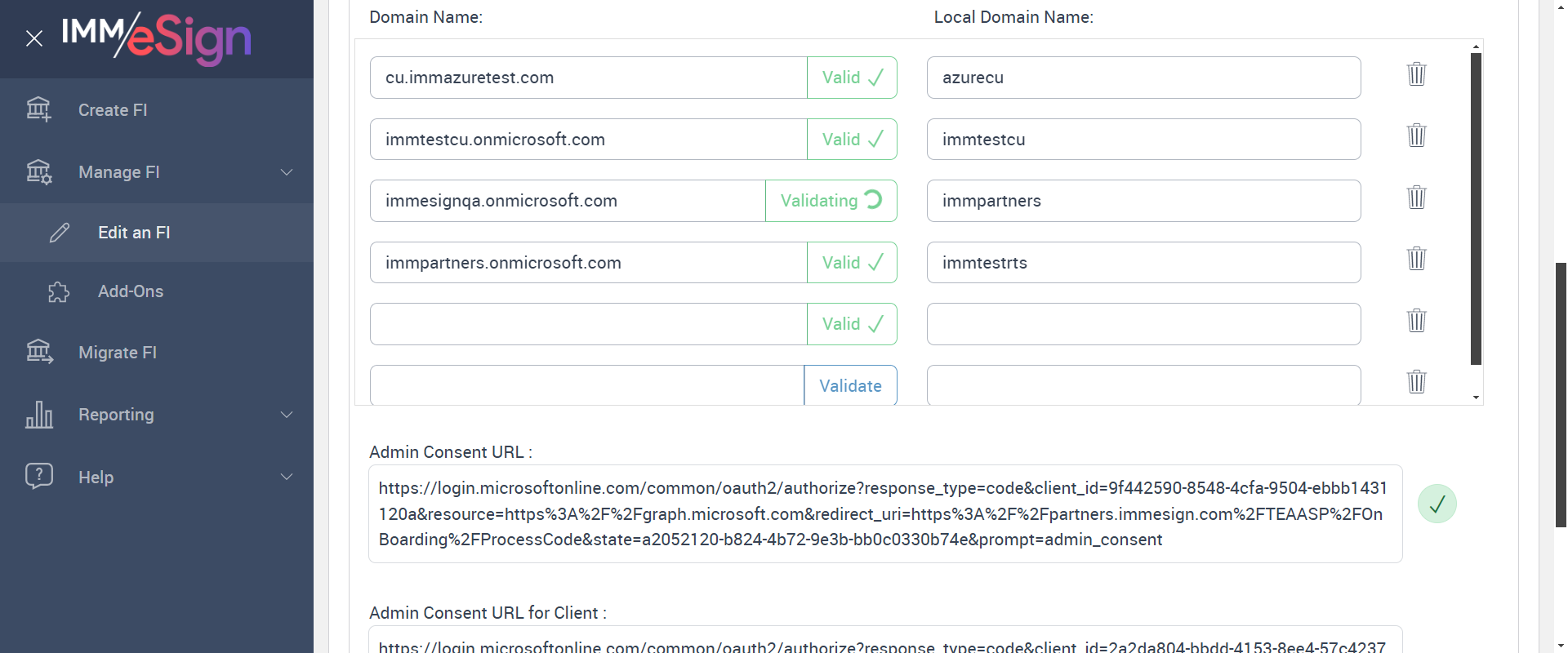Delete the cu.immazuretest.com domain row

(1416, 74)
